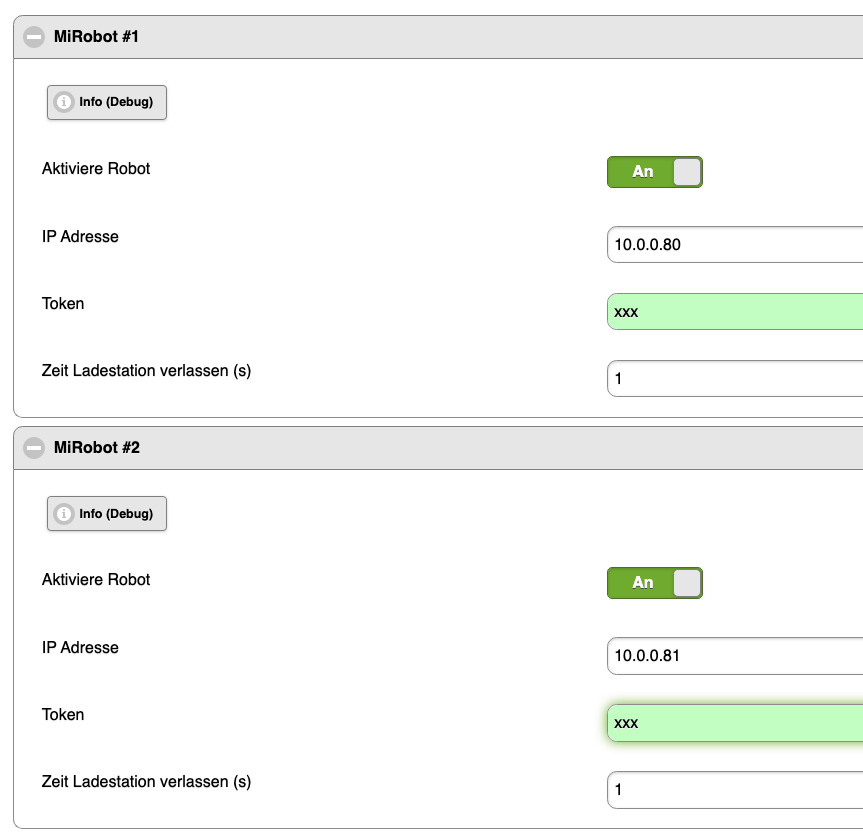Collapse the MiRobot #2 section
Viewport: 863px width, 834px height.
(34, 448)
